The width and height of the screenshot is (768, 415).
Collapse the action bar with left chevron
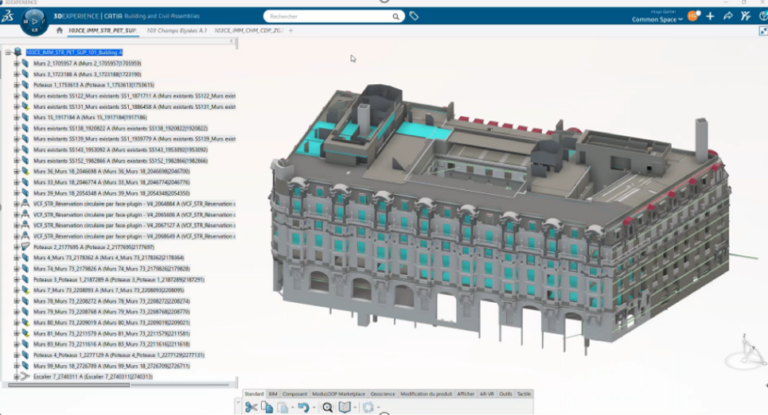click(232, 41)
